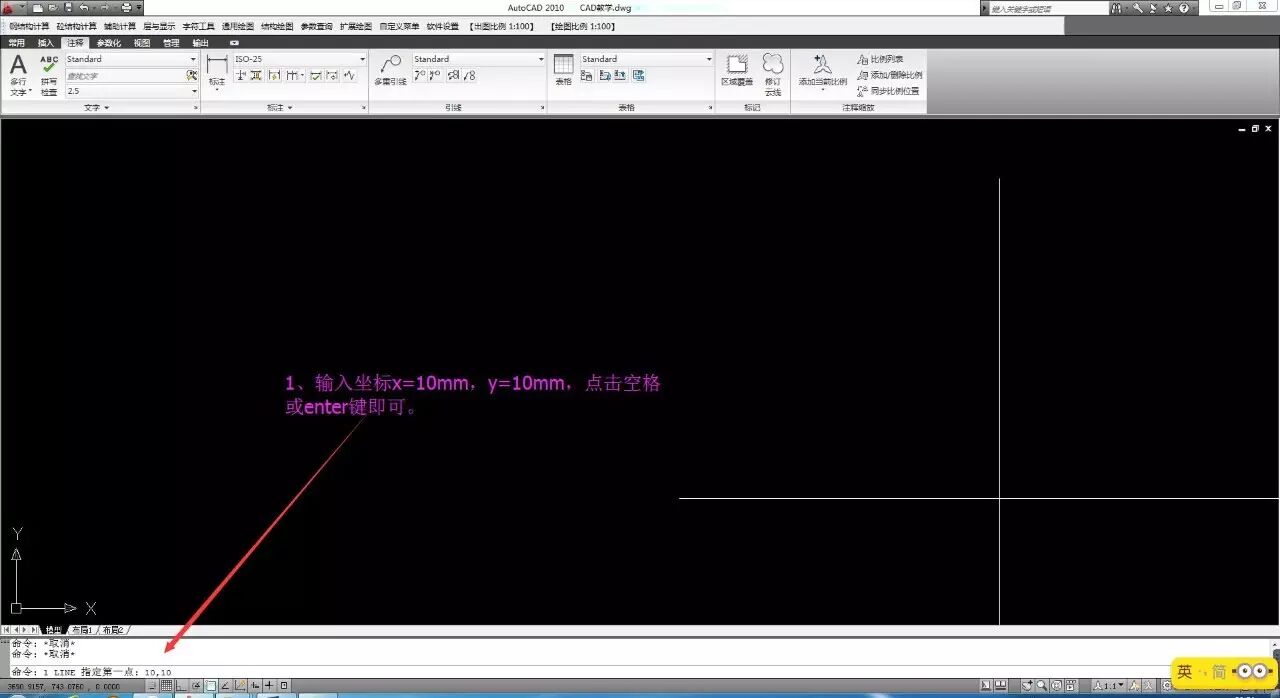
Task: Click the Plot printer icon
Action: coord(126,8)
